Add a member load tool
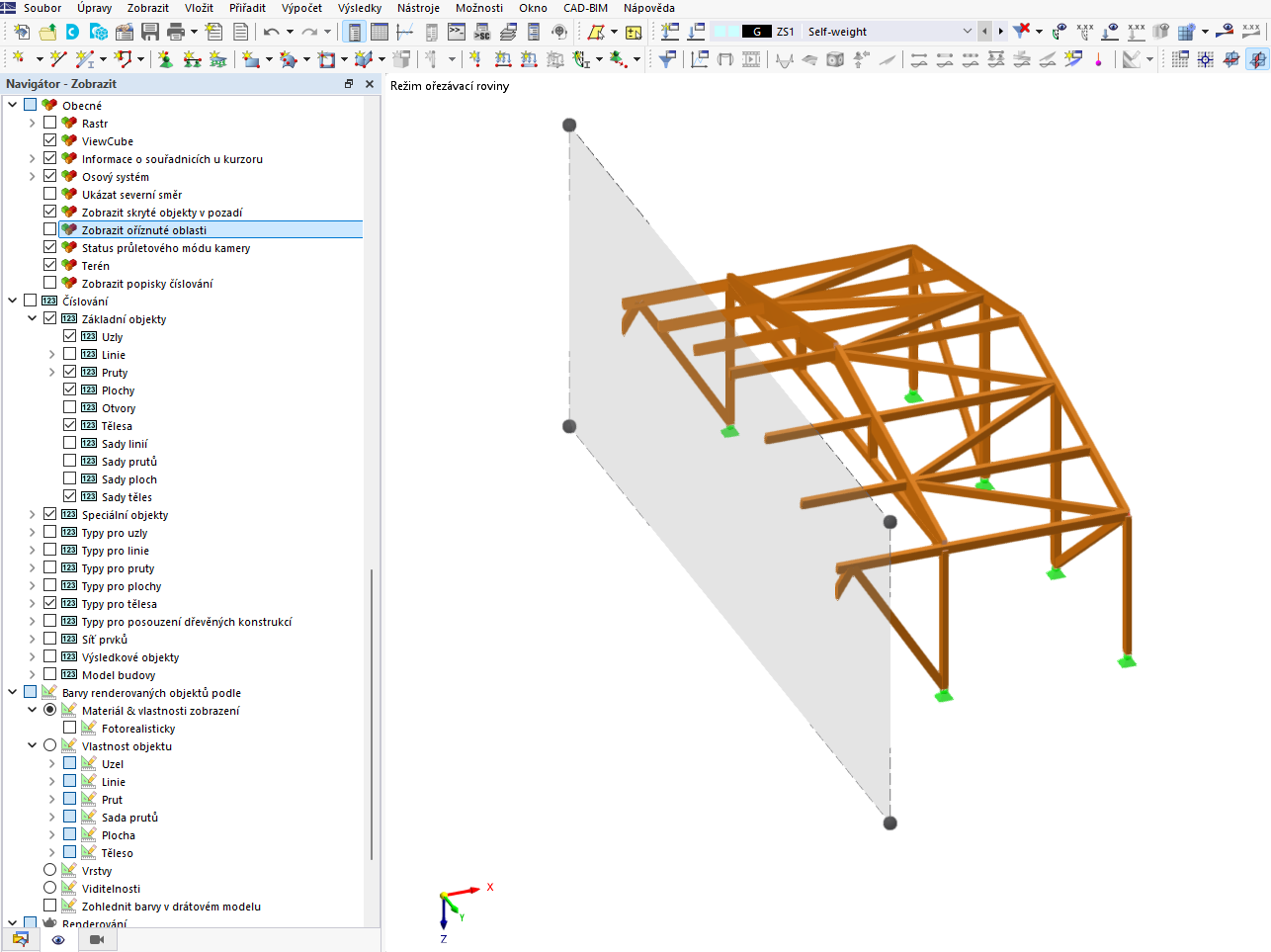Image resolution: width=1271 pixels, height=952 pixels. tap(503, 59)
